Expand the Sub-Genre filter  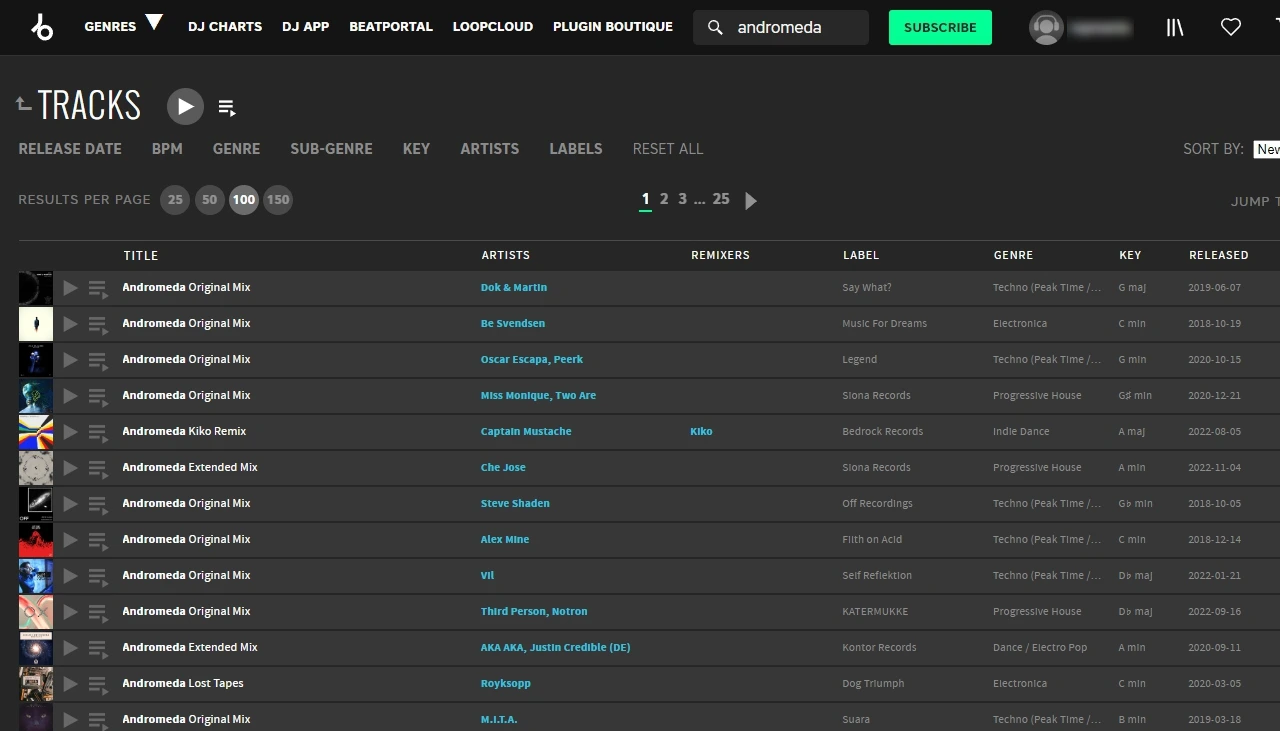tap(331, 149)
